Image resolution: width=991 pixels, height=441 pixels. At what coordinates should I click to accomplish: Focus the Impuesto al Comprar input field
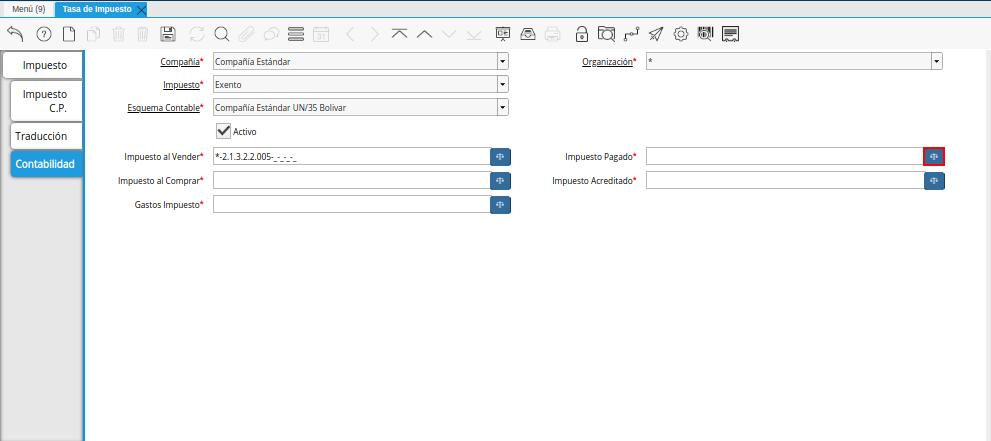click(x=352, y=181)
